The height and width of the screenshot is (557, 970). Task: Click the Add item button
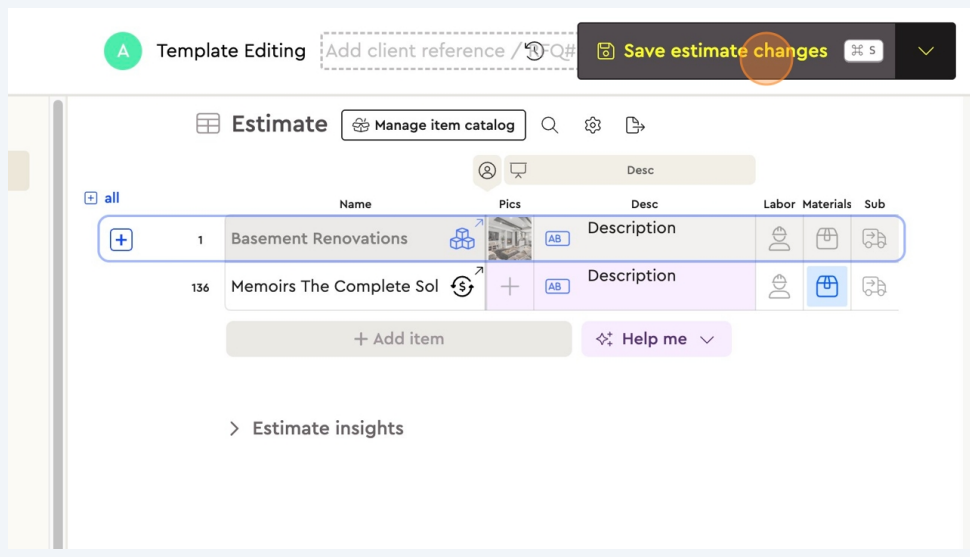(x=398, y=339)
